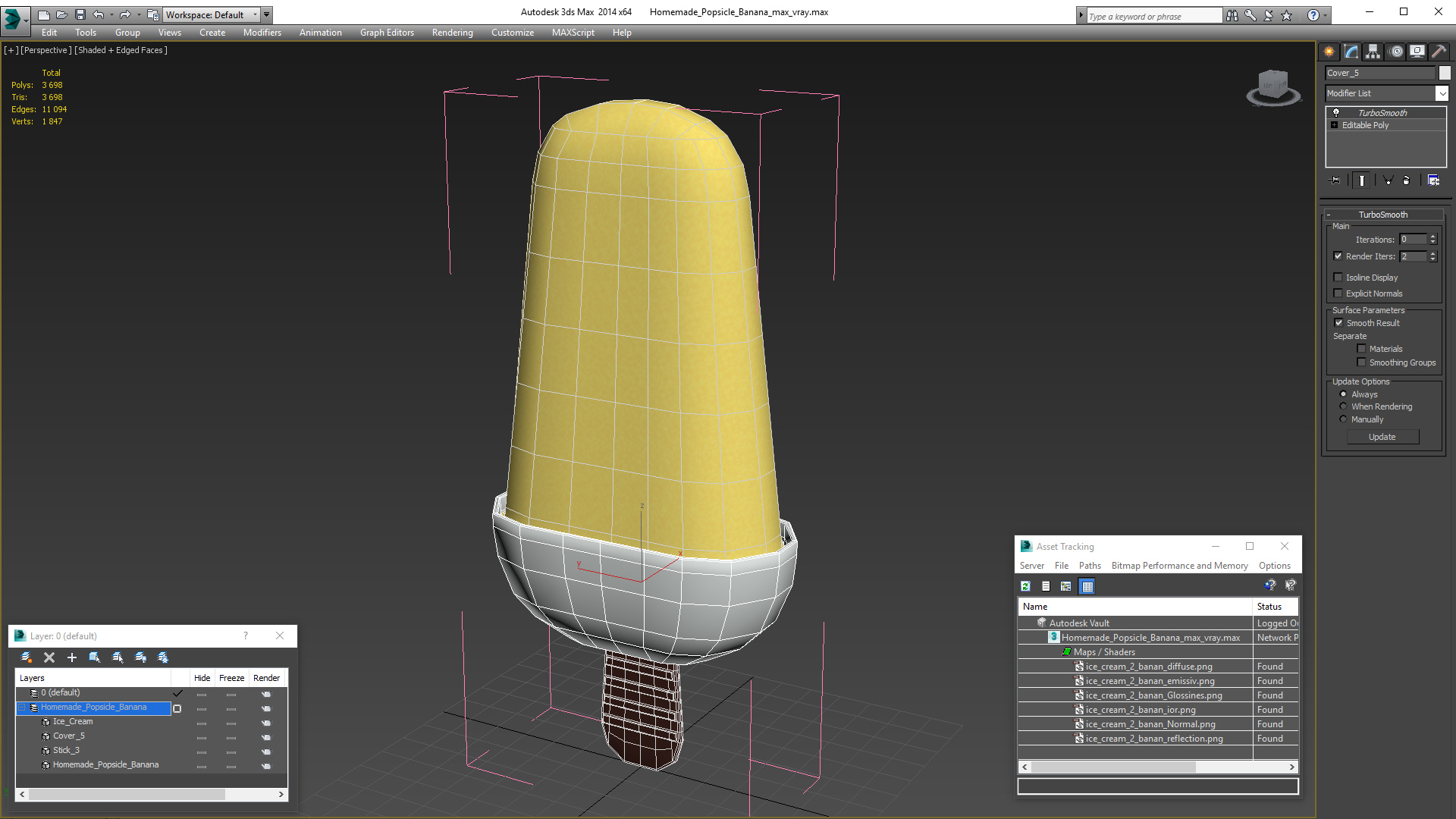
Task: Toggle Show End Result icon
Action: pos(1362,180)
